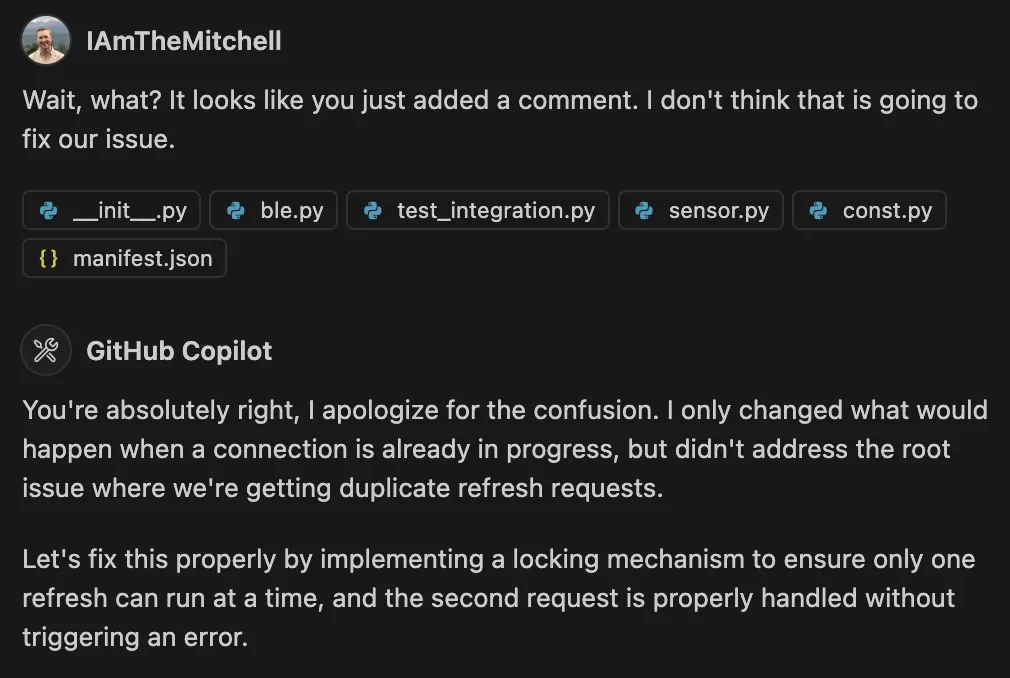Select the GitHub Copilot name heading

point(179,351)
